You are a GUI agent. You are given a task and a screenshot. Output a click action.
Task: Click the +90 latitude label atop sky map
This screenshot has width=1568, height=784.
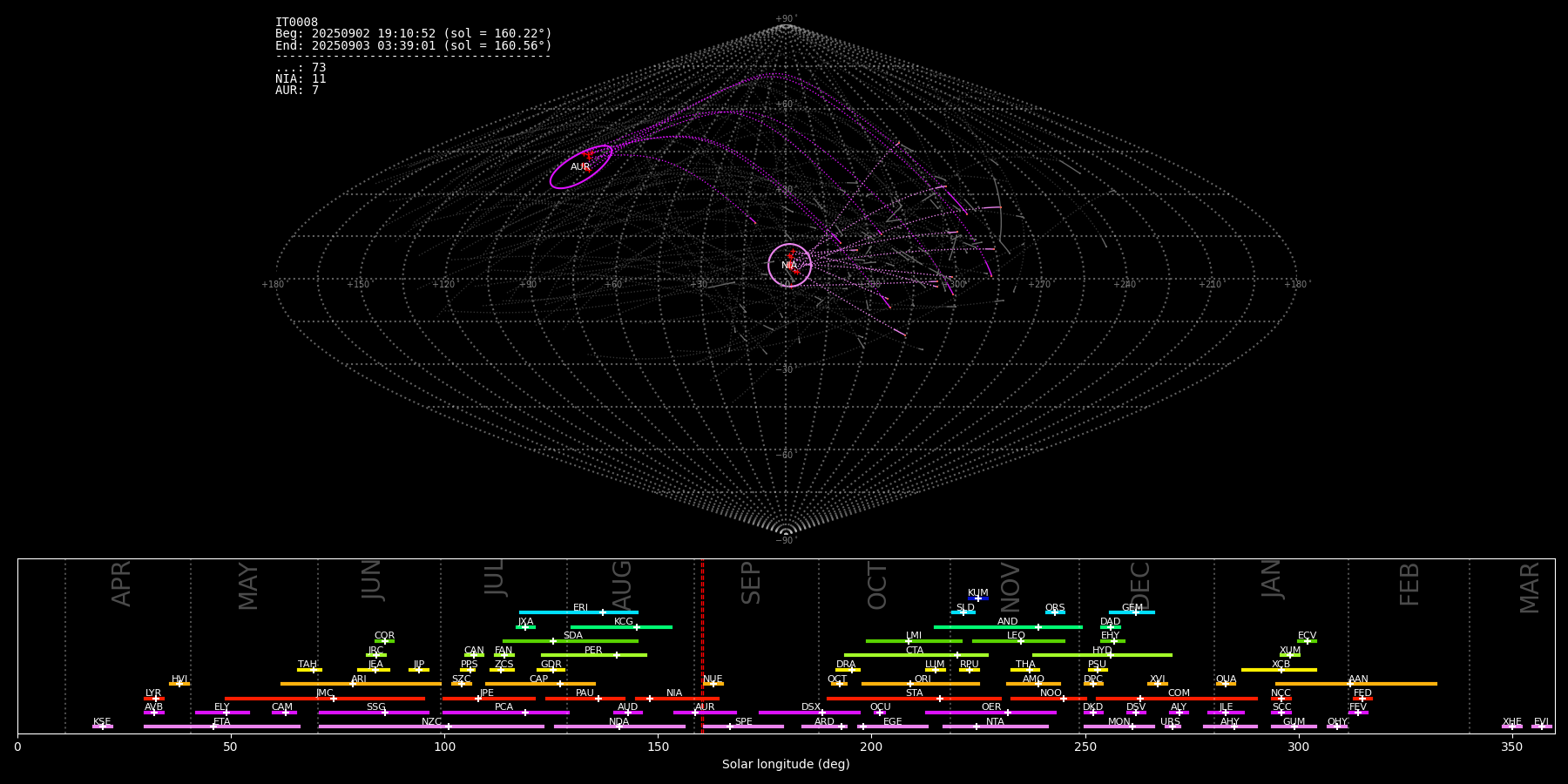(x=785, y=19)
